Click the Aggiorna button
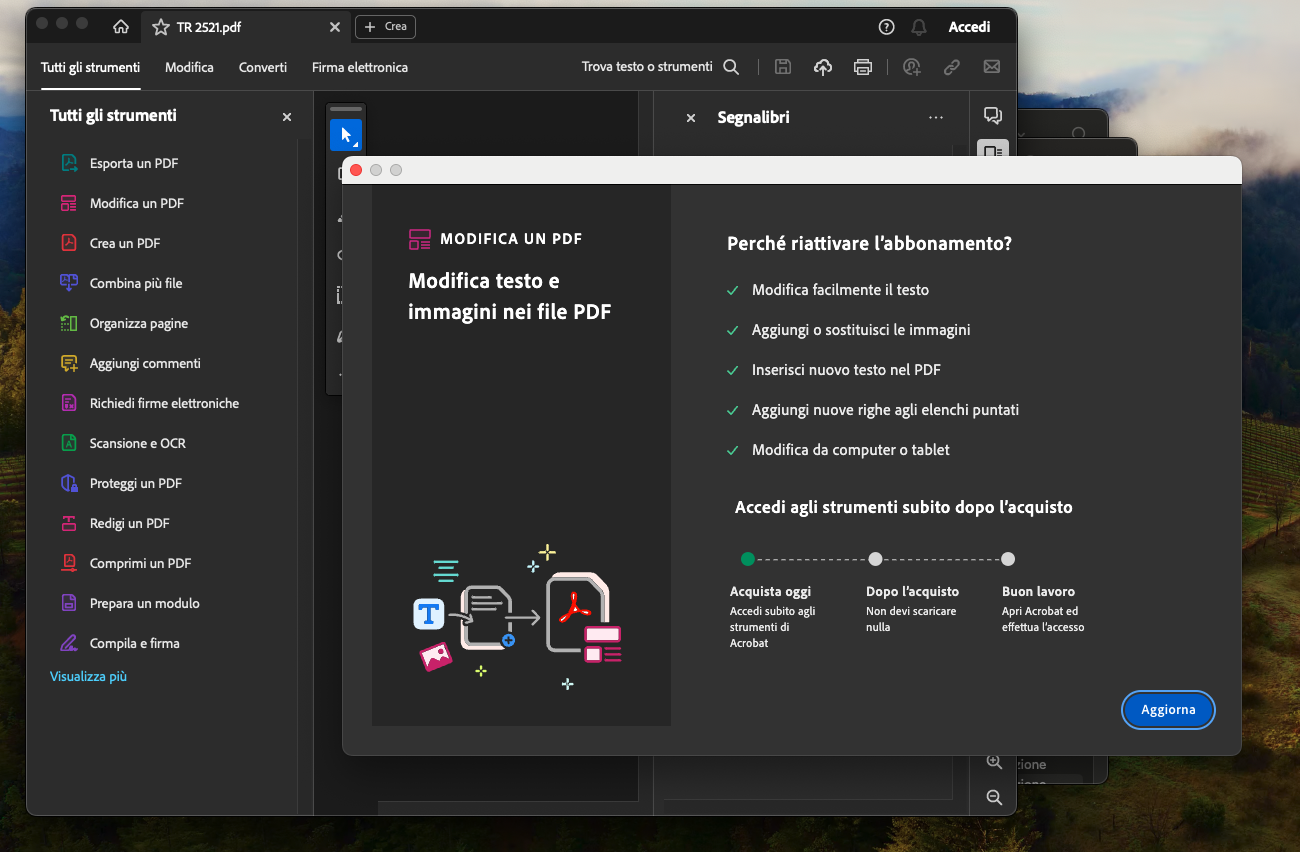Image resolution: width=1300 pixels, height=852 pixels. click(1168, 709)
